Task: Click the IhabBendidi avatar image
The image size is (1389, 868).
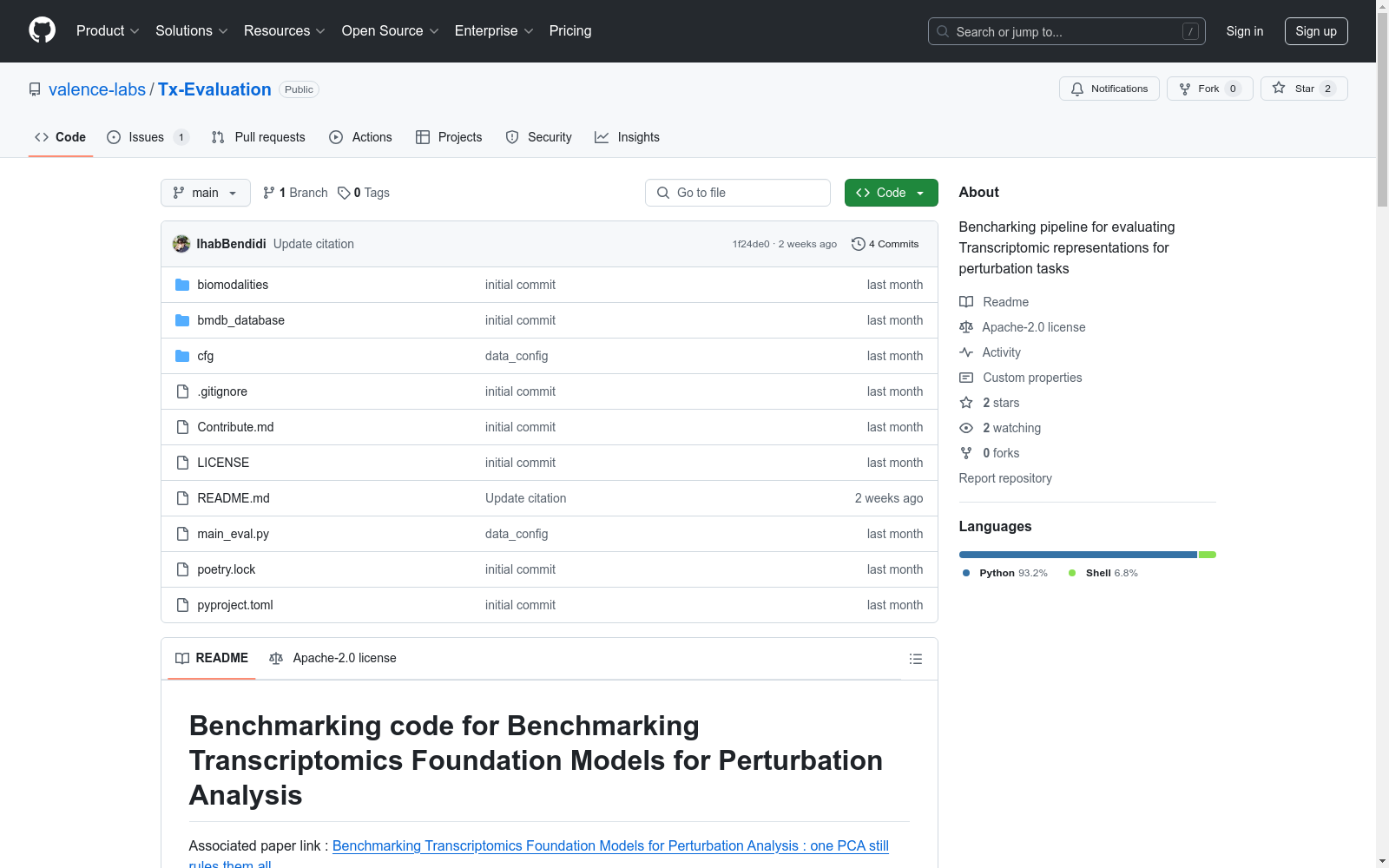Action: click(181, 244)
